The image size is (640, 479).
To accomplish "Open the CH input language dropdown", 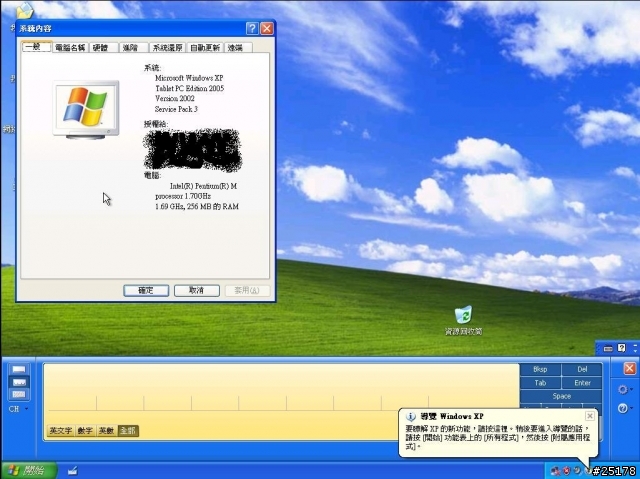I will (19, 409).
